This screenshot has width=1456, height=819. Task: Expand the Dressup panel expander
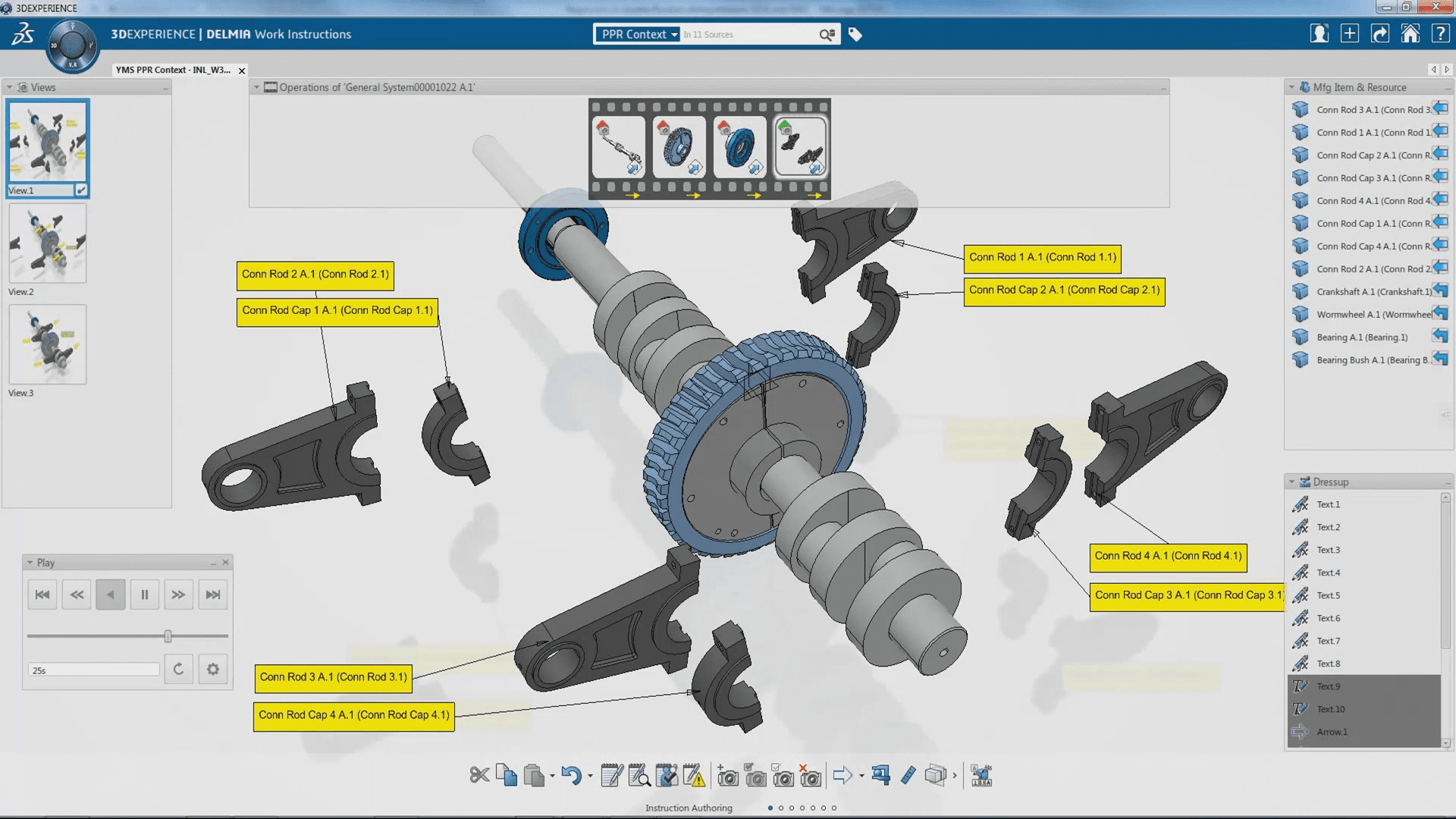click(1291, 481)
